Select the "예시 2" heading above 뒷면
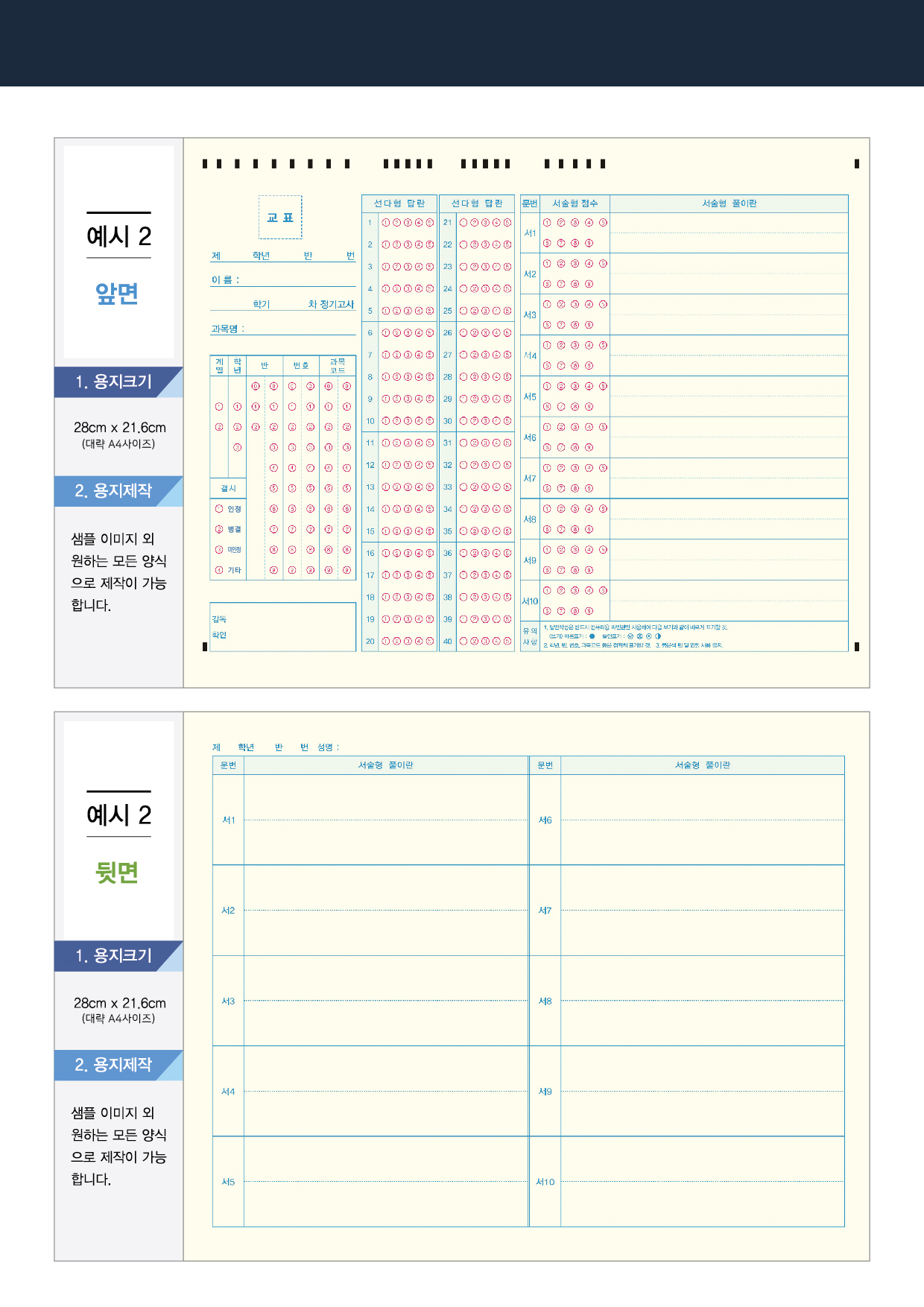Image resolution: width=924 pixels, height=1307 pixels. click(118, 814)
